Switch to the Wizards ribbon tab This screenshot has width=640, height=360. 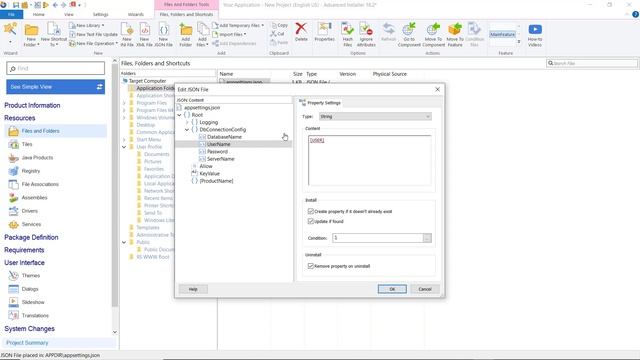(136, 14)
